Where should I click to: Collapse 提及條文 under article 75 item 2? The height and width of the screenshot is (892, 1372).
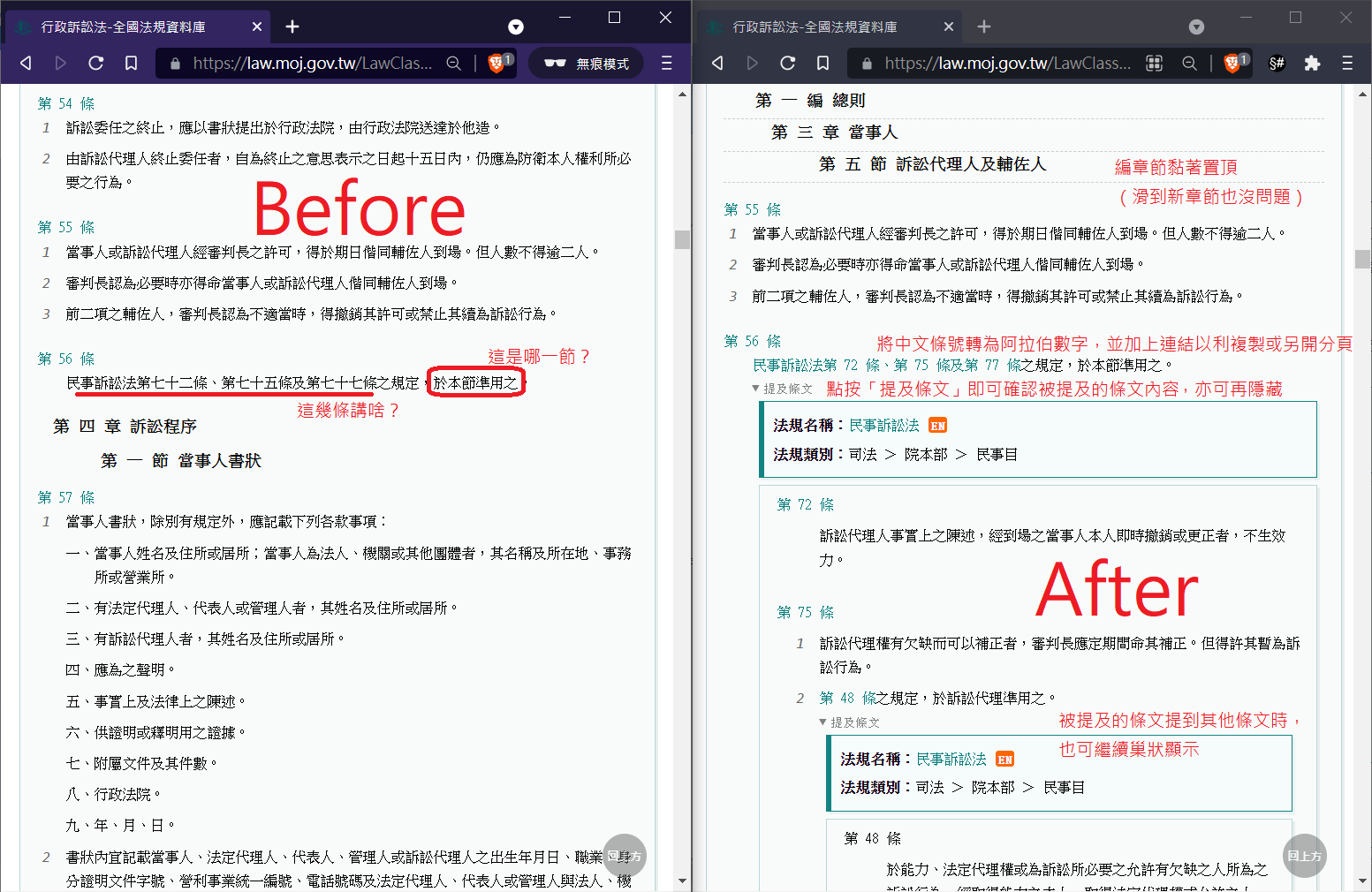[849, 722]
